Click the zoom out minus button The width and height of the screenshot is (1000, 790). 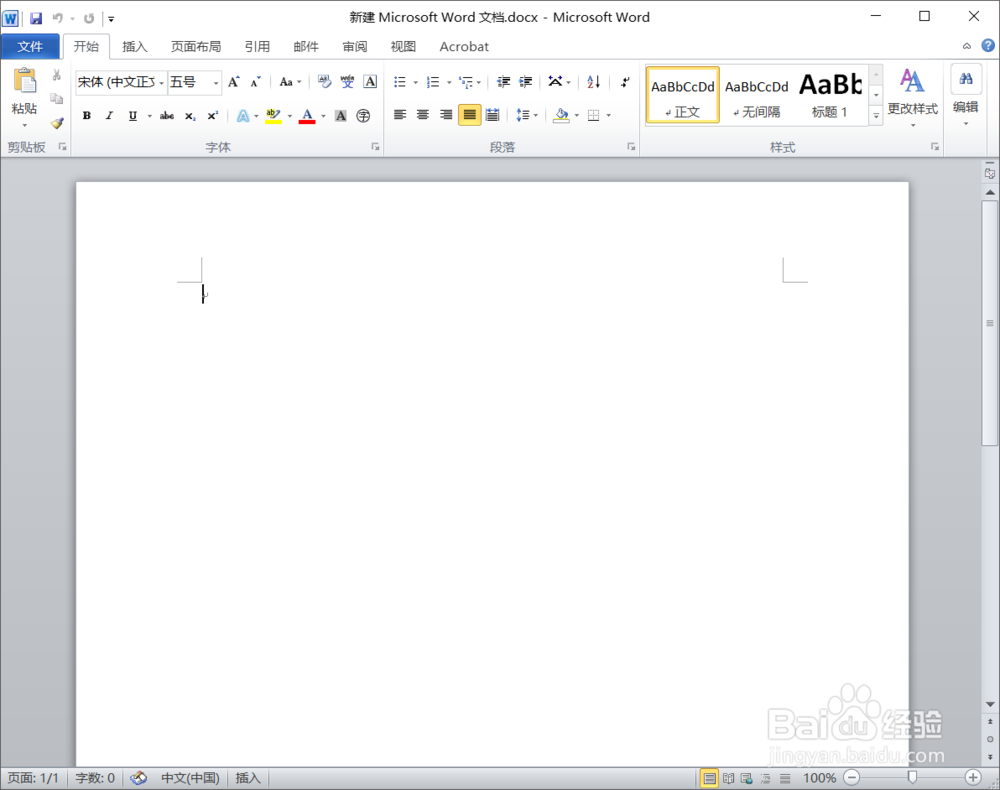851,777
